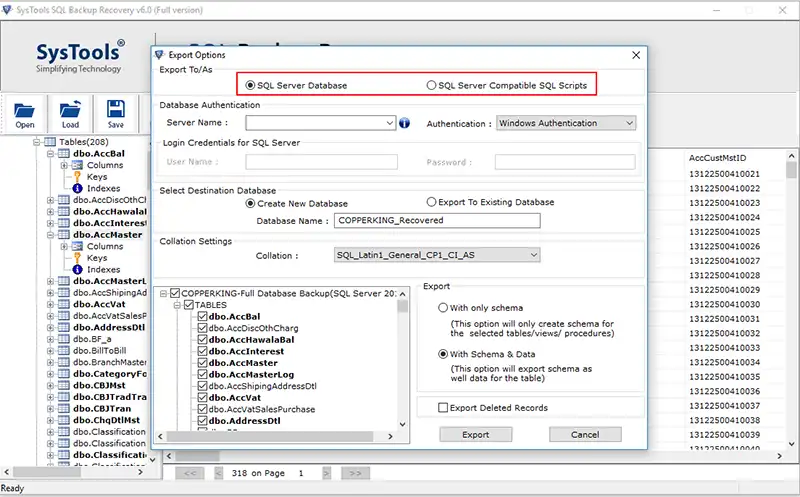Image resolution: width=800 pixels, height=497 pixels.
Task: Uncheck the COPPERKING-Full Database Backup checkbox
Action: pyautogui.click(x=175, y=293)
